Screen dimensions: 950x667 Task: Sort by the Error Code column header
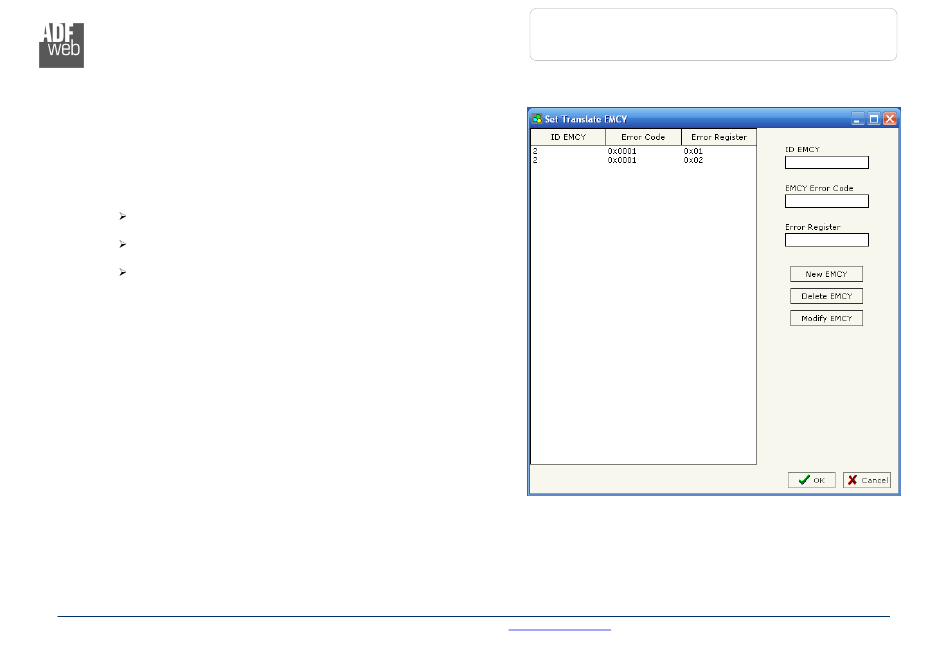(643, 137)
